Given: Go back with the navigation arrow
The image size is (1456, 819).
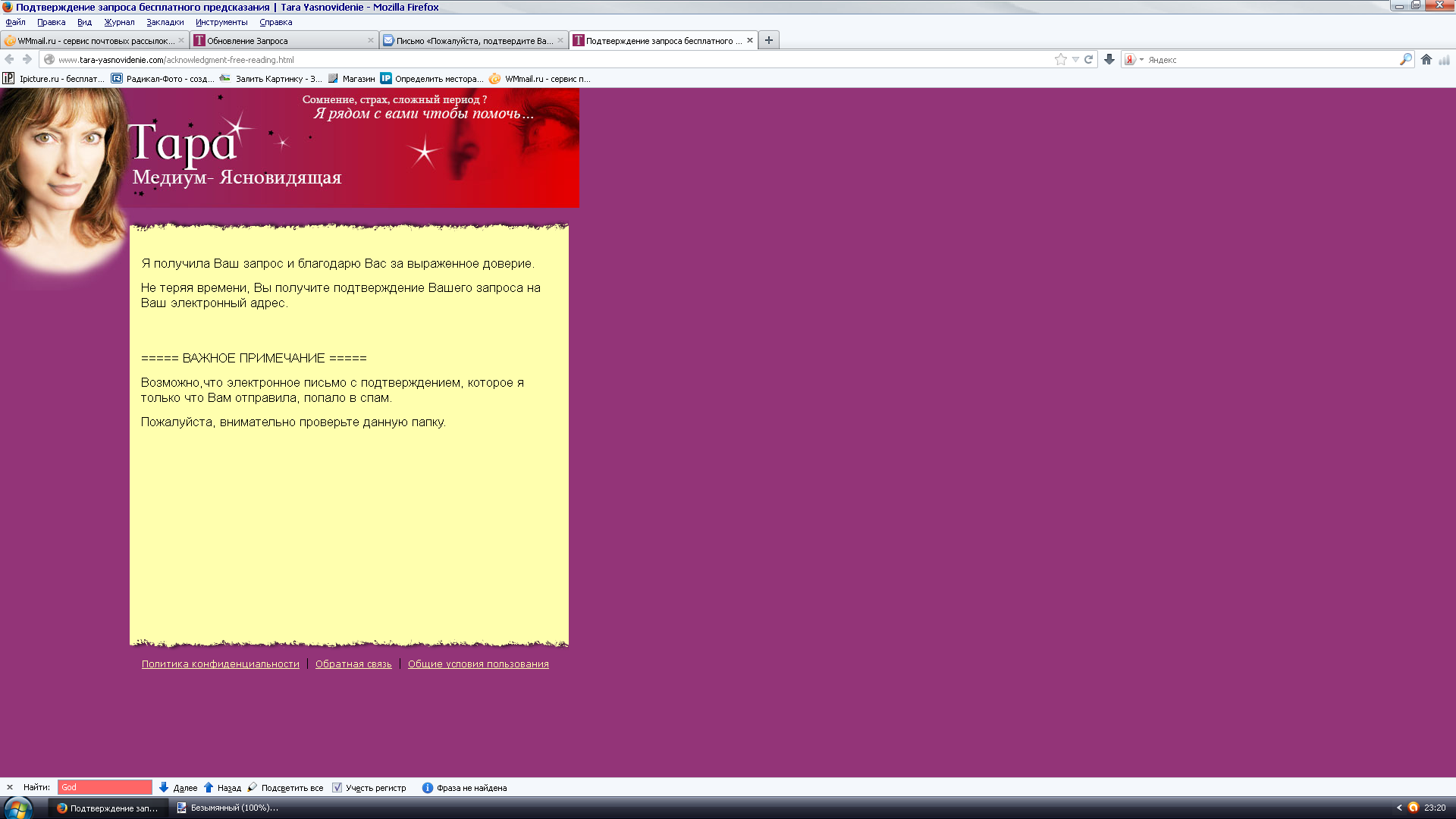Looking at the screenshot, I should 10,59.
